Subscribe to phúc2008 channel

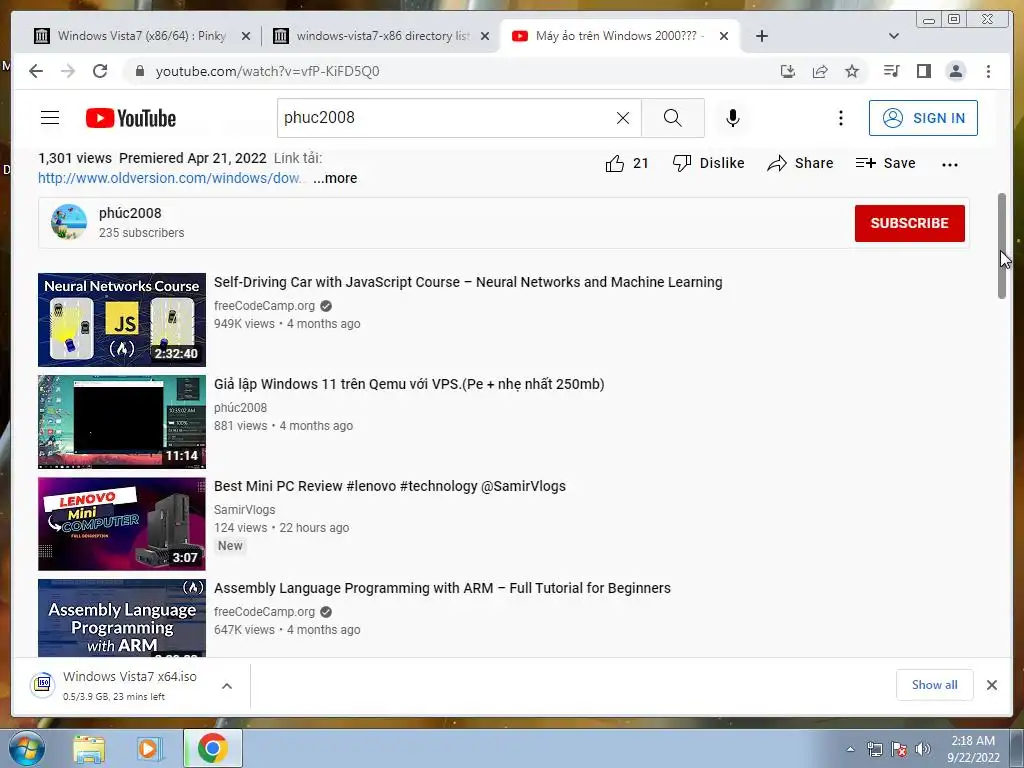click(x=909, y=223)
